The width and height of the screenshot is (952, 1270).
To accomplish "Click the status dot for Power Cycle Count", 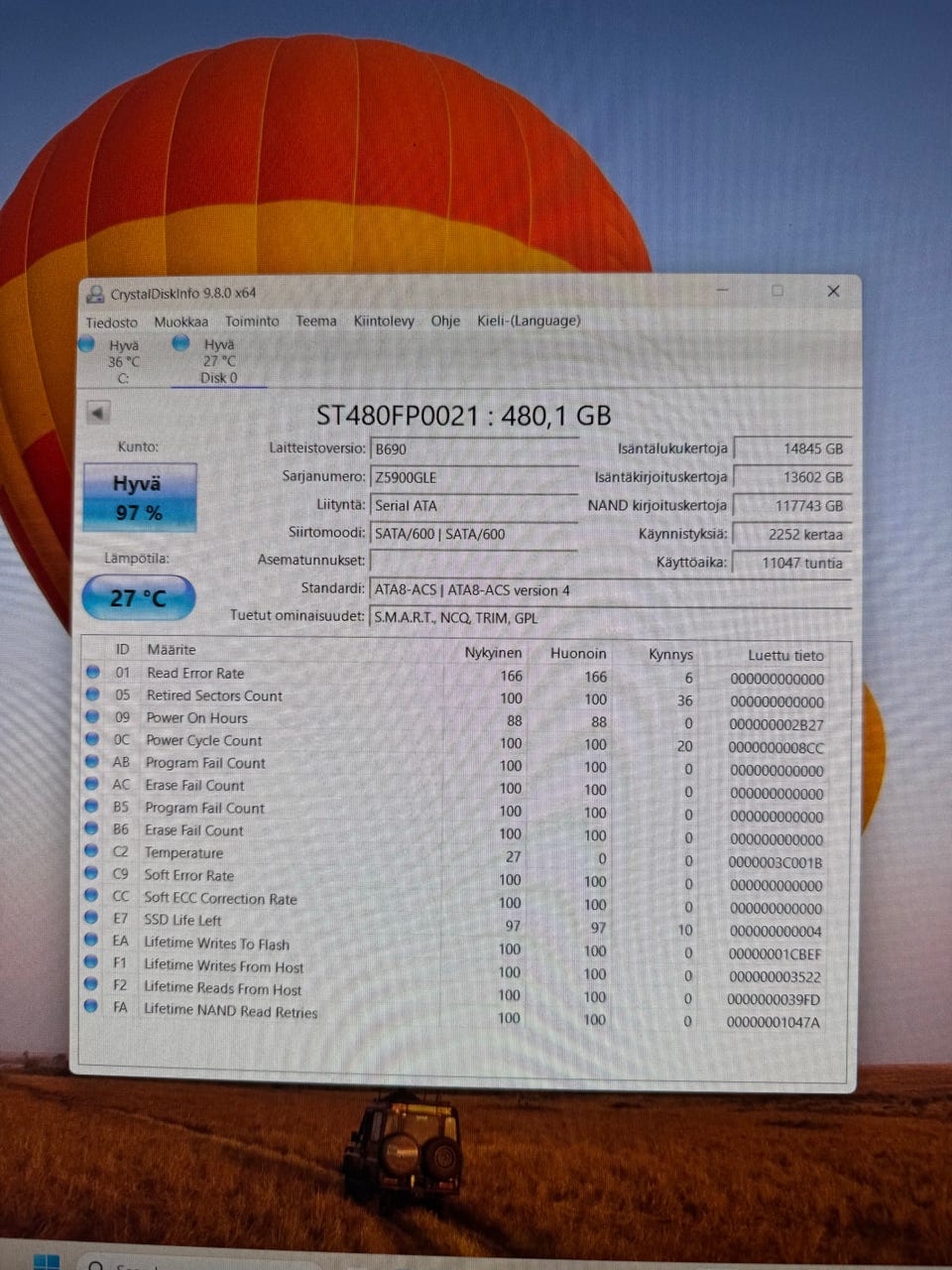I will [93, 739].
